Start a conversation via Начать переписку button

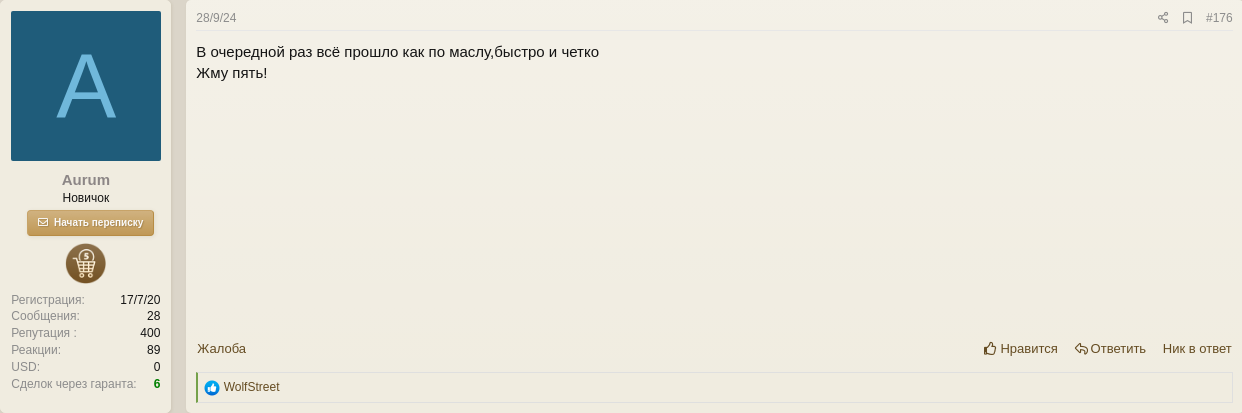90,222
